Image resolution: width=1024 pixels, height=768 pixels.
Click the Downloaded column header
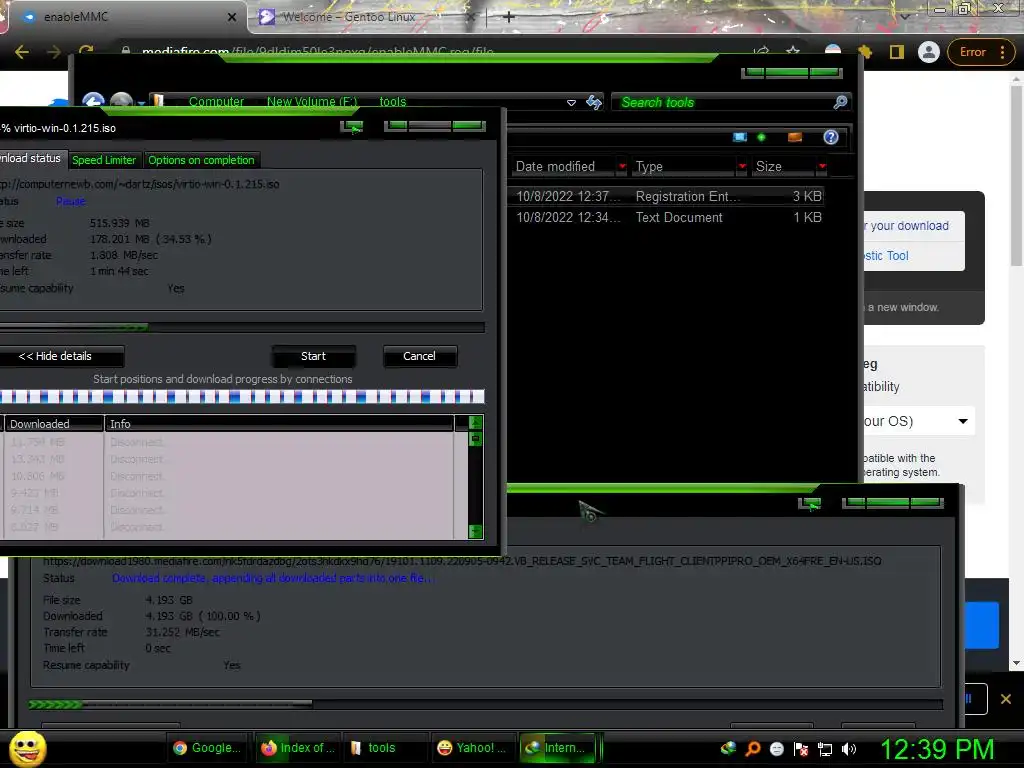point(53,424)
